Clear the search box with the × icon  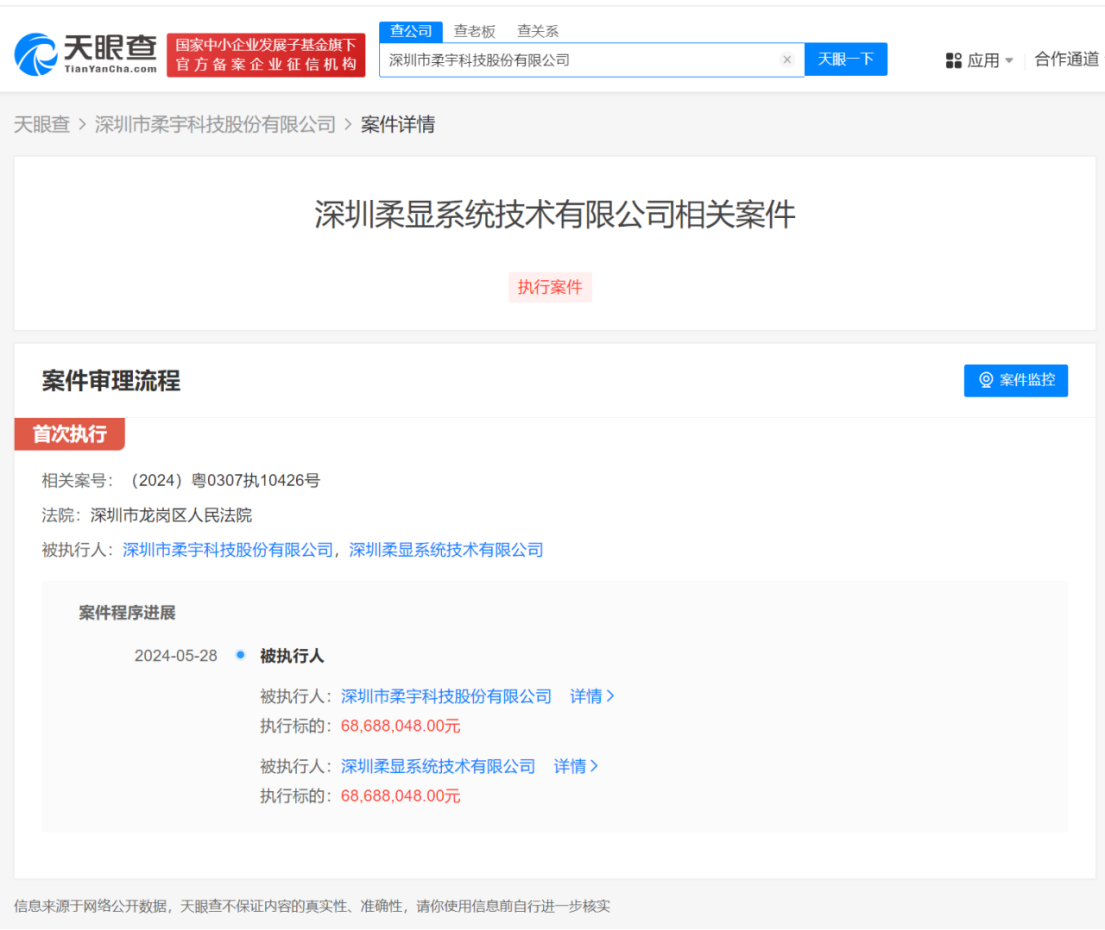click(x=788, y=59)
